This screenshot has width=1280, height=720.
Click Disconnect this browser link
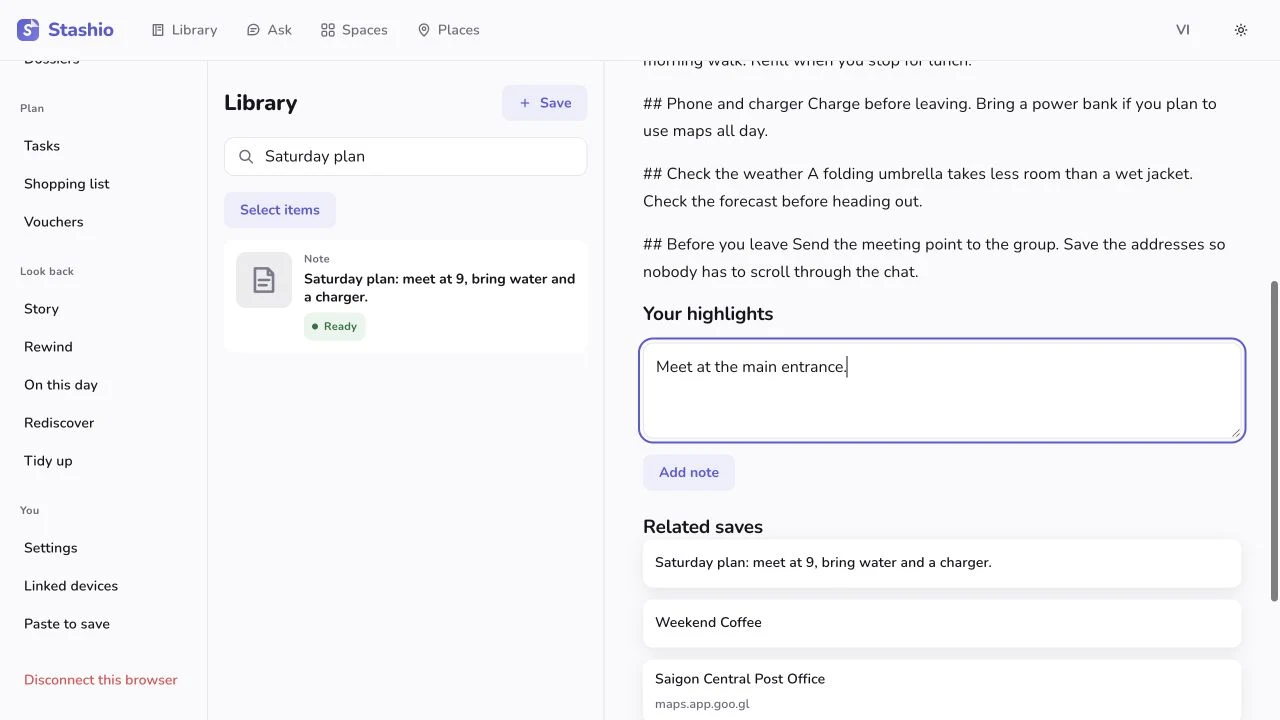pos(101,680)
